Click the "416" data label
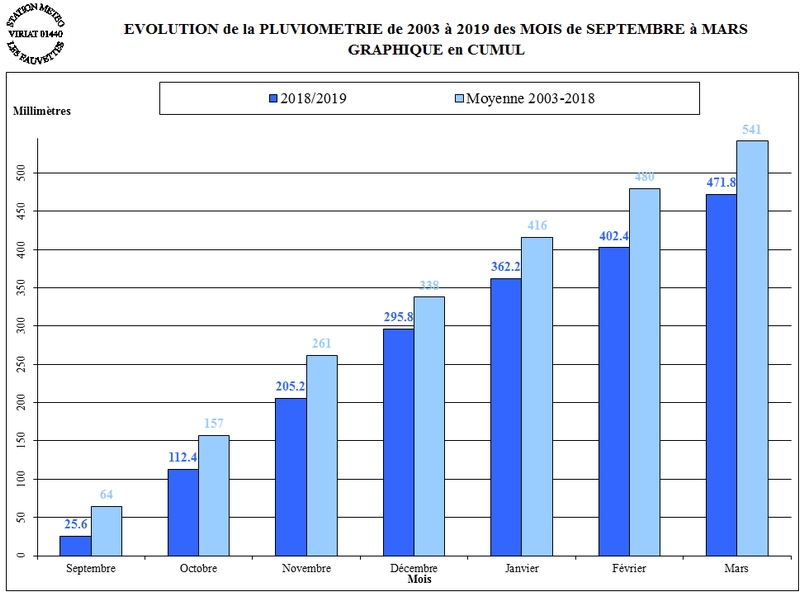Viewport: 800px width, 597px height. (537, 225)
